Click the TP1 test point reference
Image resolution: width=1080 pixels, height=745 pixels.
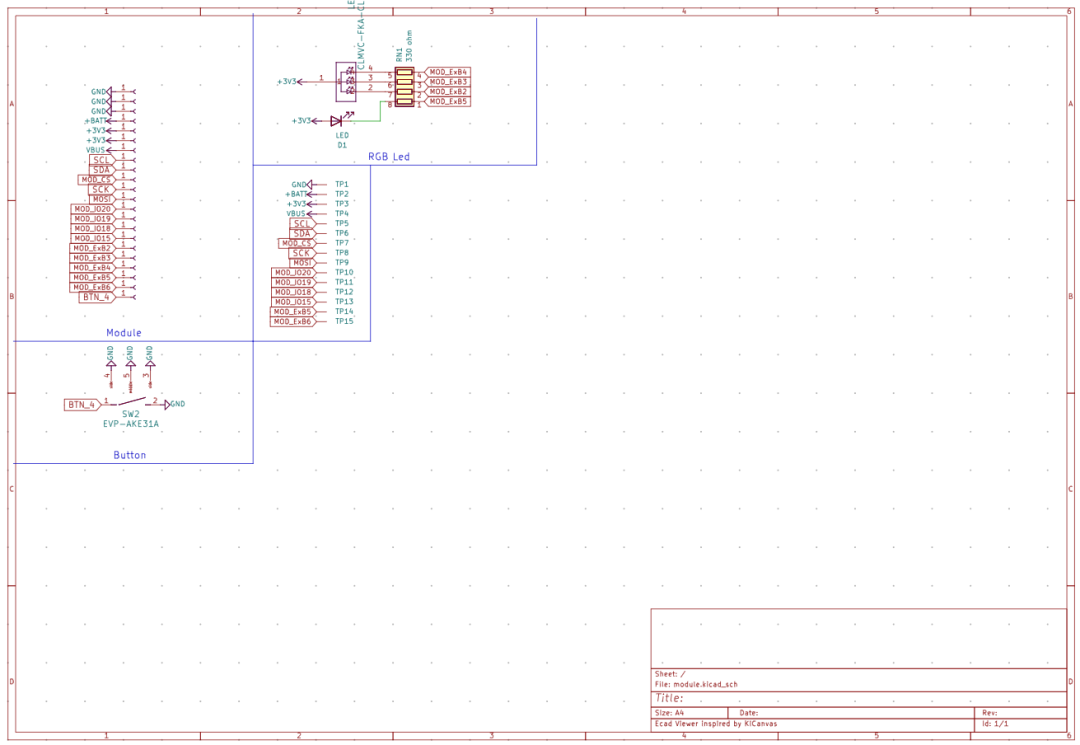coord(342,185)
